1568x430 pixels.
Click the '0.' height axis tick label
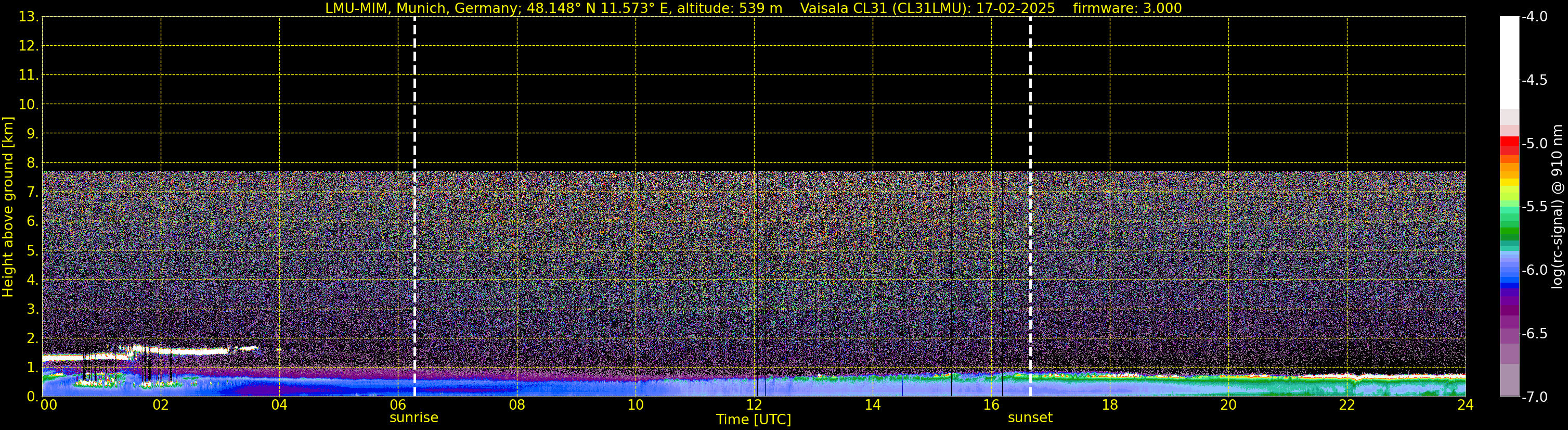[32, 397]
